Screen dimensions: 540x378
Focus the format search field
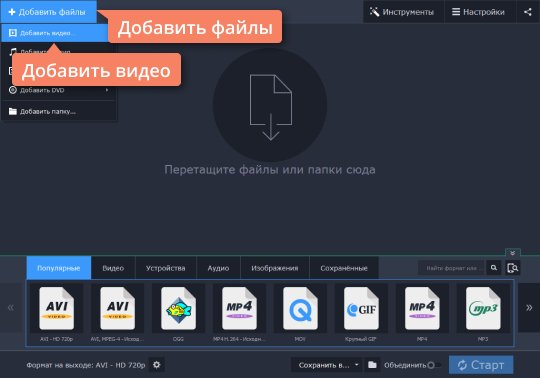(451, 268)
